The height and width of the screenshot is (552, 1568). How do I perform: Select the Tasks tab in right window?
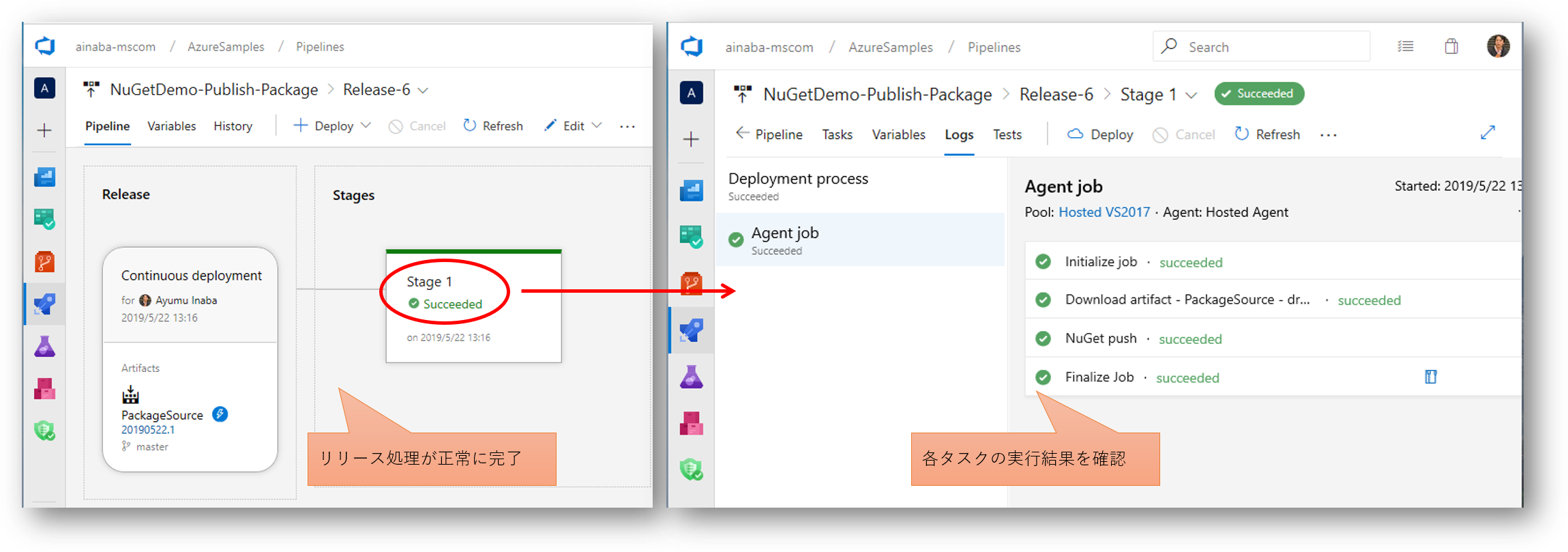coord(837,134)
